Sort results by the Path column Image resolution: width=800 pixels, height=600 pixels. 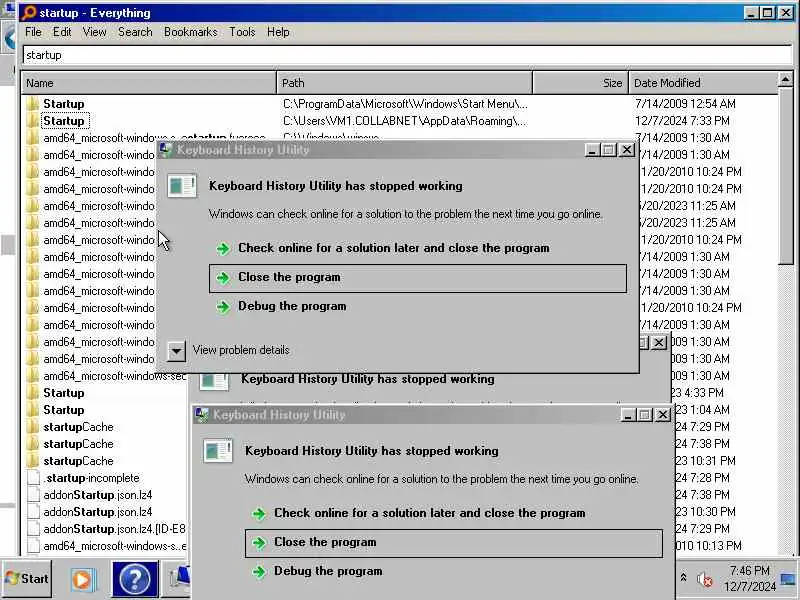coord(405,83)
